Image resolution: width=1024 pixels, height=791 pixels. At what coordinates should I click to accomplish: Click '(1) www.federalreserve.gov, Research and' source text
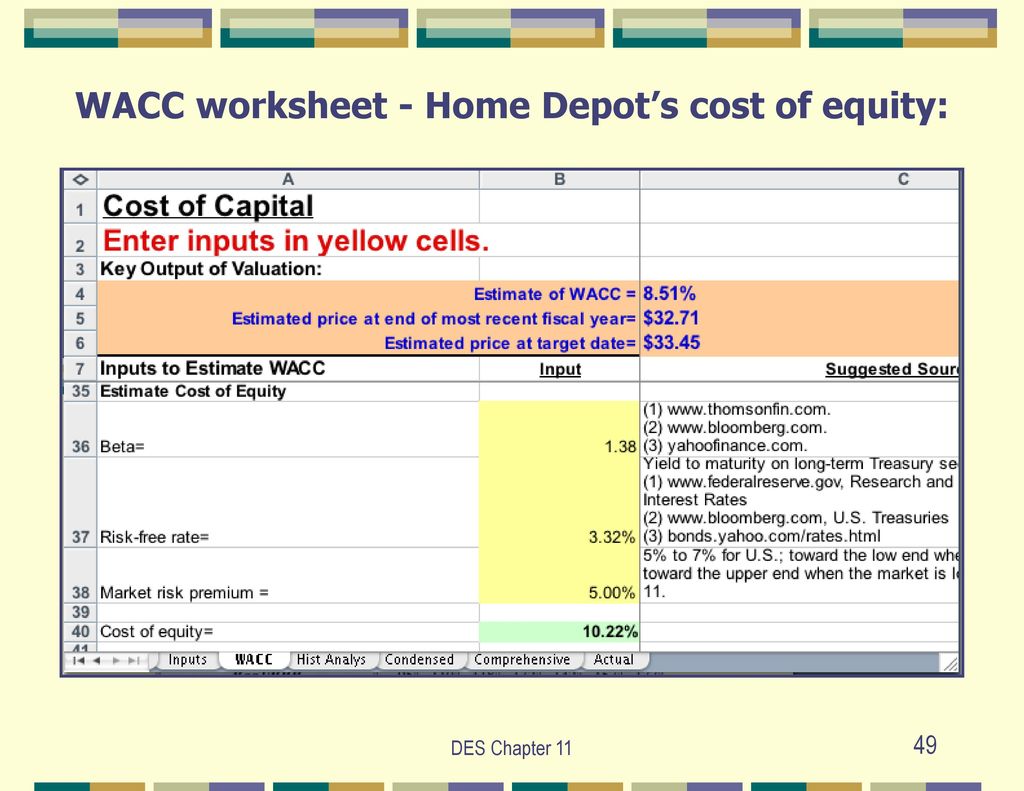[x=798, y=482]
